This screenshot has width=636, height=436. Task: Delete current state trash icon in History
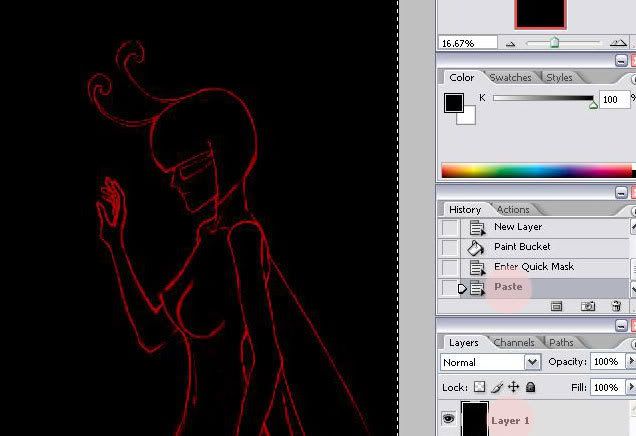click(x=616, y=306)
